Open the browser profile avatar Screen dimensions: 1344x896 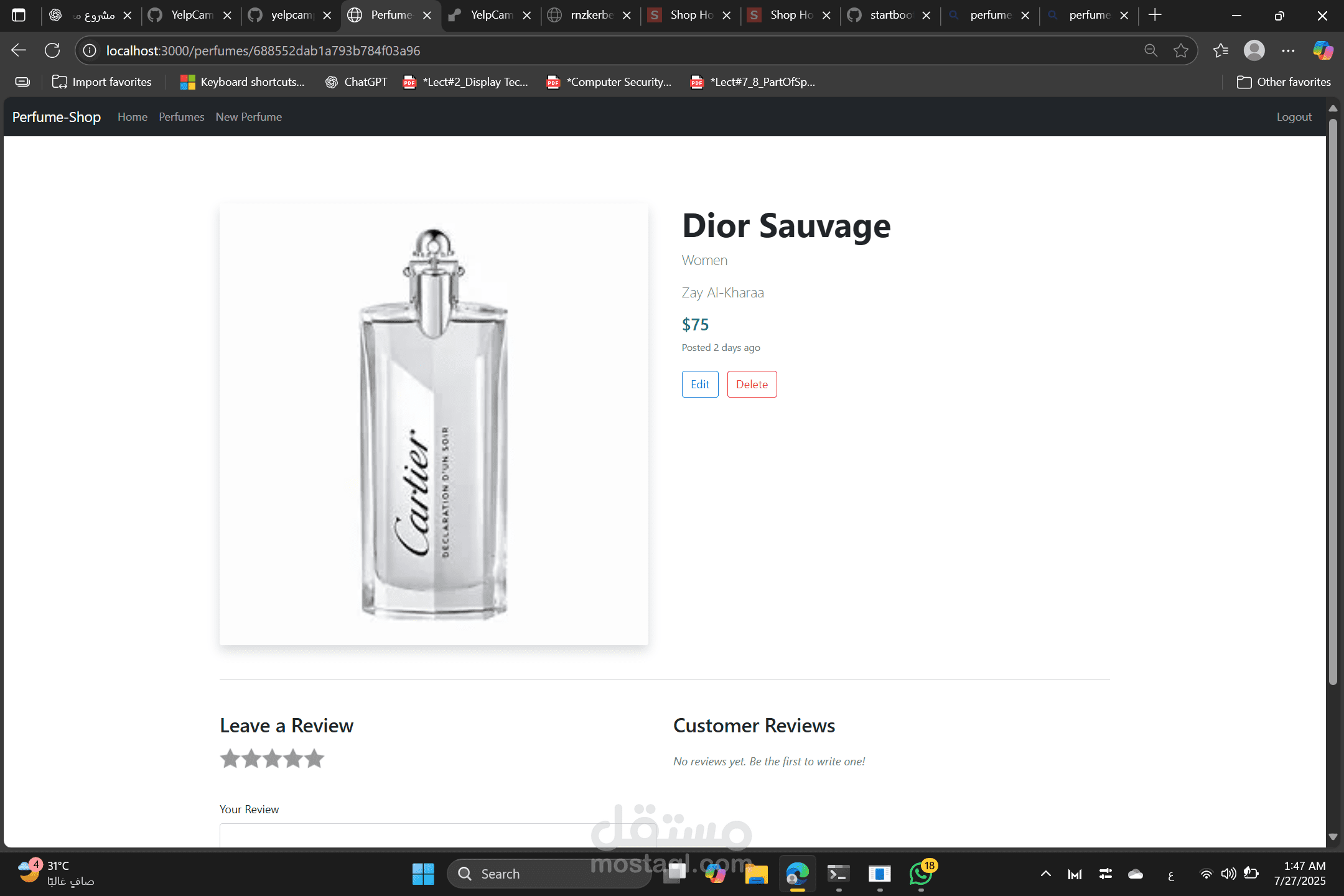(x=1254, y=50)
